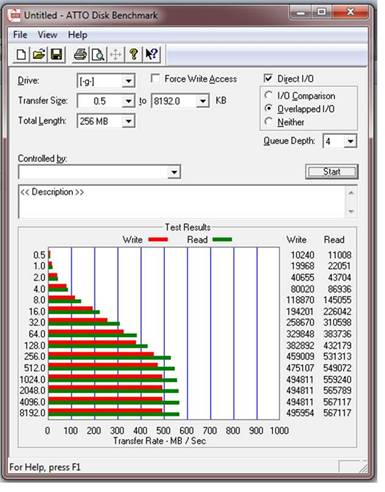Screen dimensions: 385x492
Task: Enable the Force Write Access checkbox
Action: (155, 79)
